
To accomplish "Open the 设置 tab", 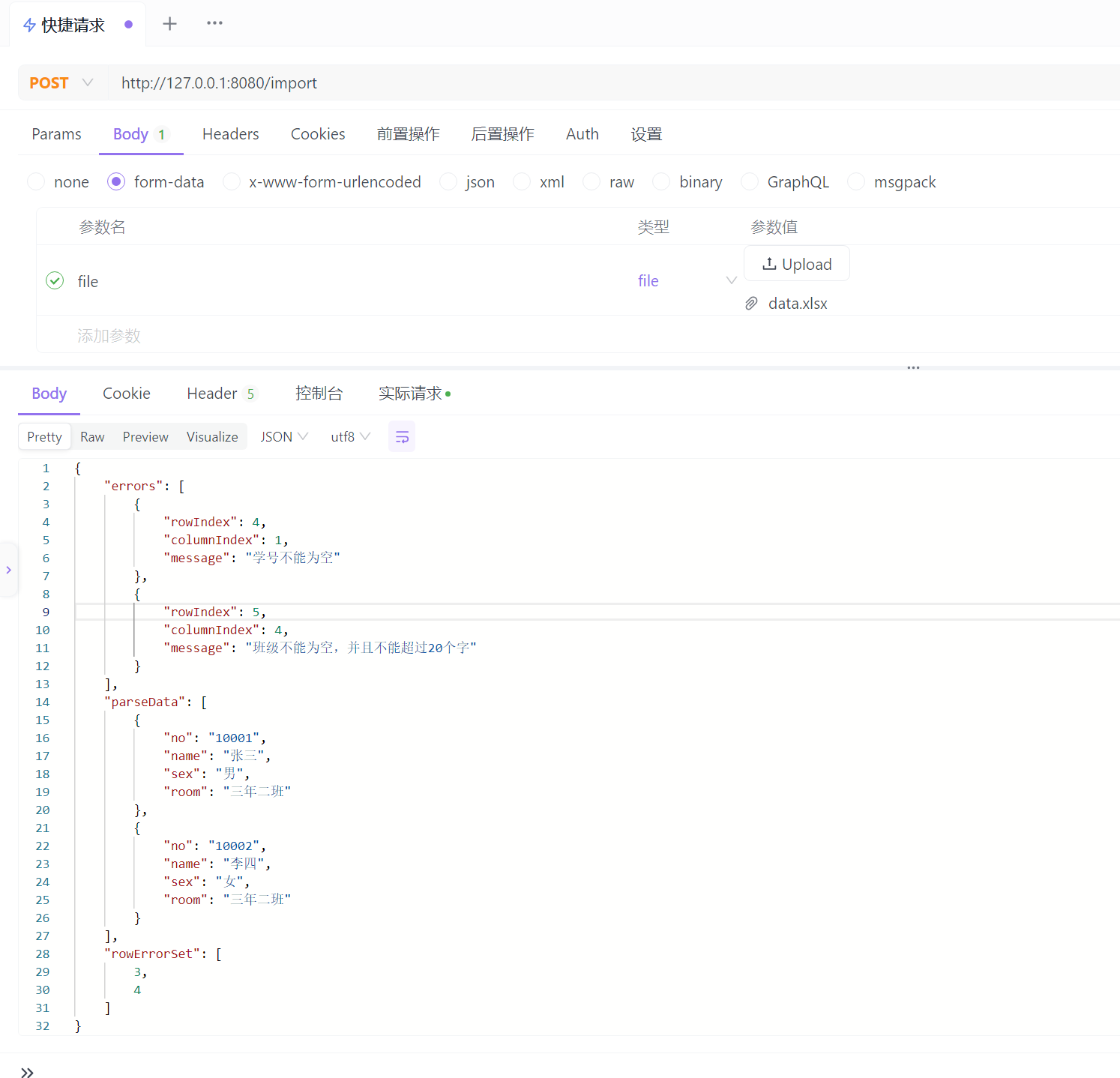I will click(646, 134).
